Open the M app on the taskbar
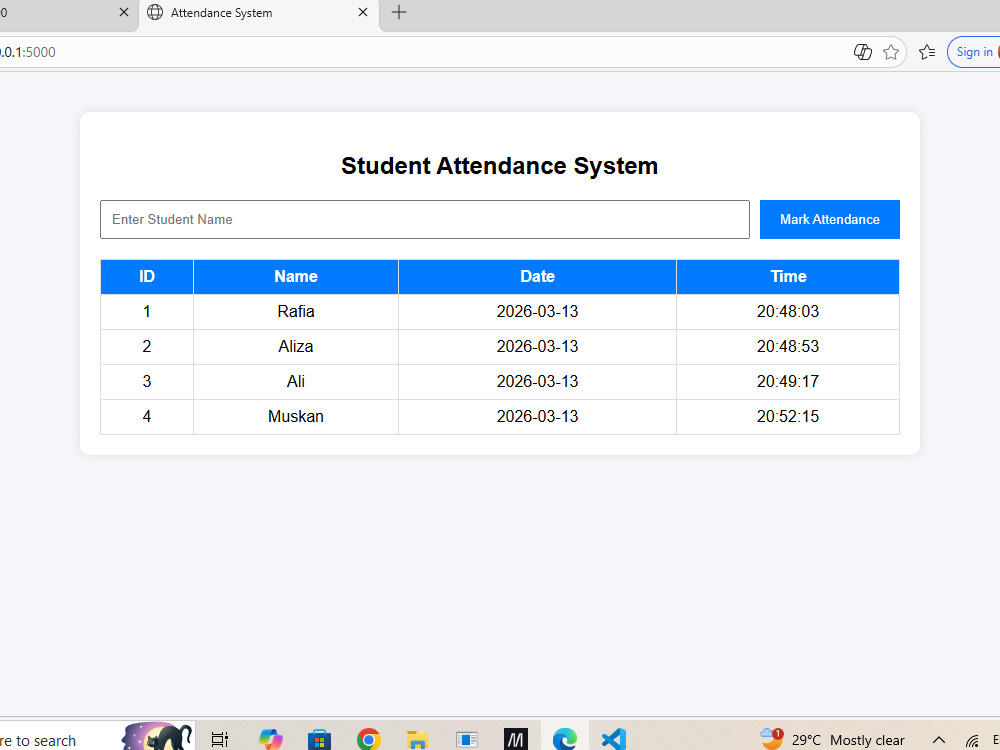Image resolution: width=1000 pixels, height=750 pixels. (x=515, y=739)
